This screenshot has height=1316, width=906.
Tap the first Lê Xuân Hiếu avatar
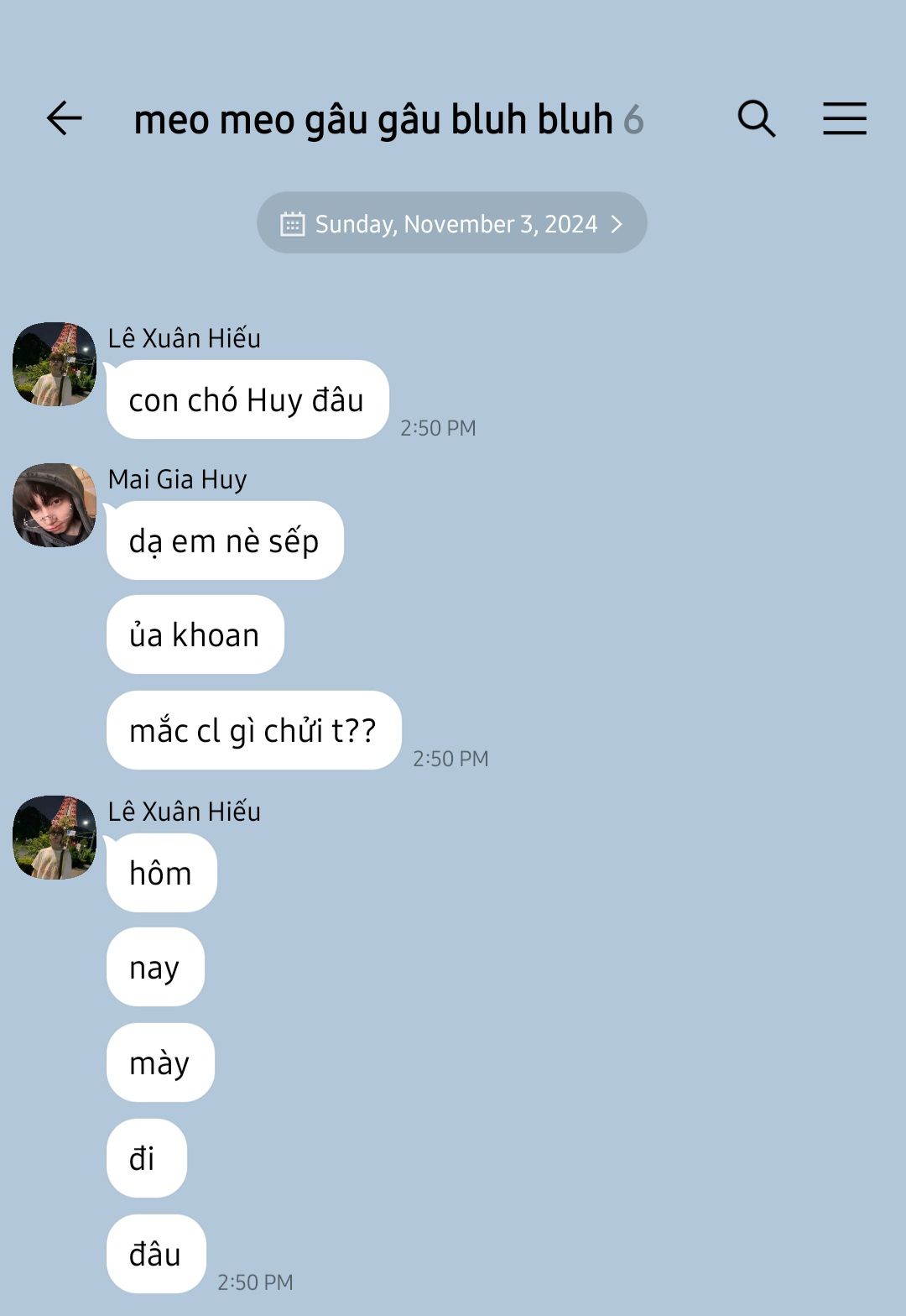(x=55, y=364)
